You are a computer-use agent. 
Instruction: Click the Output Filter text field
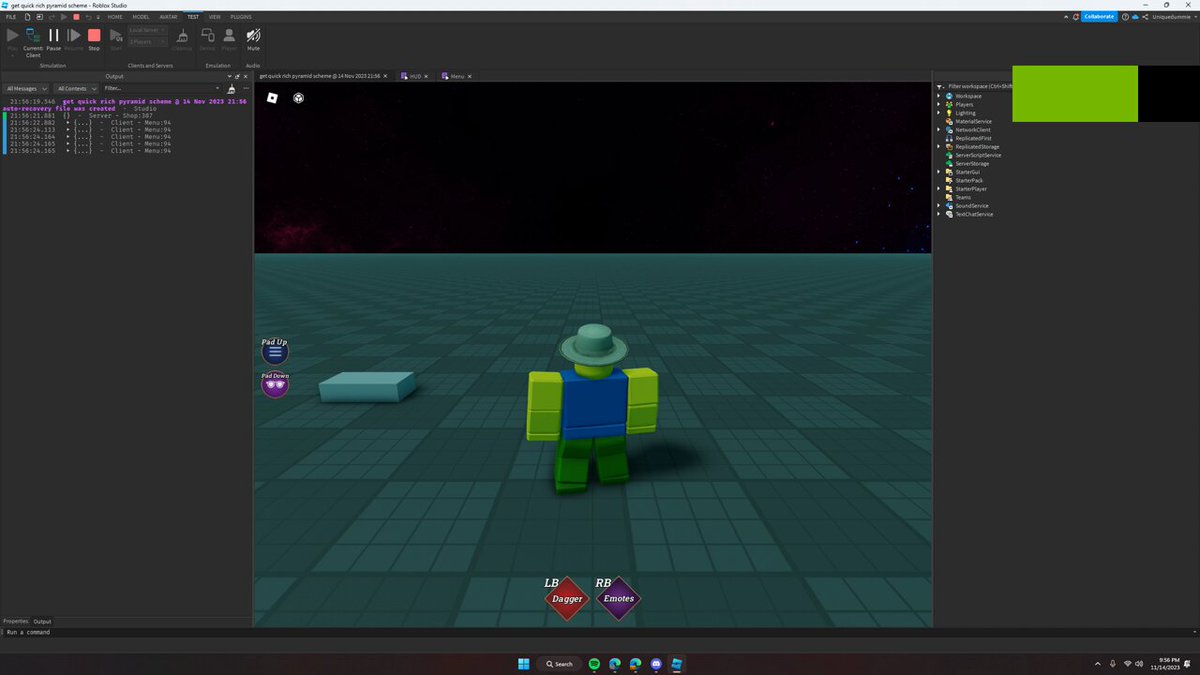tap(161, 88)
